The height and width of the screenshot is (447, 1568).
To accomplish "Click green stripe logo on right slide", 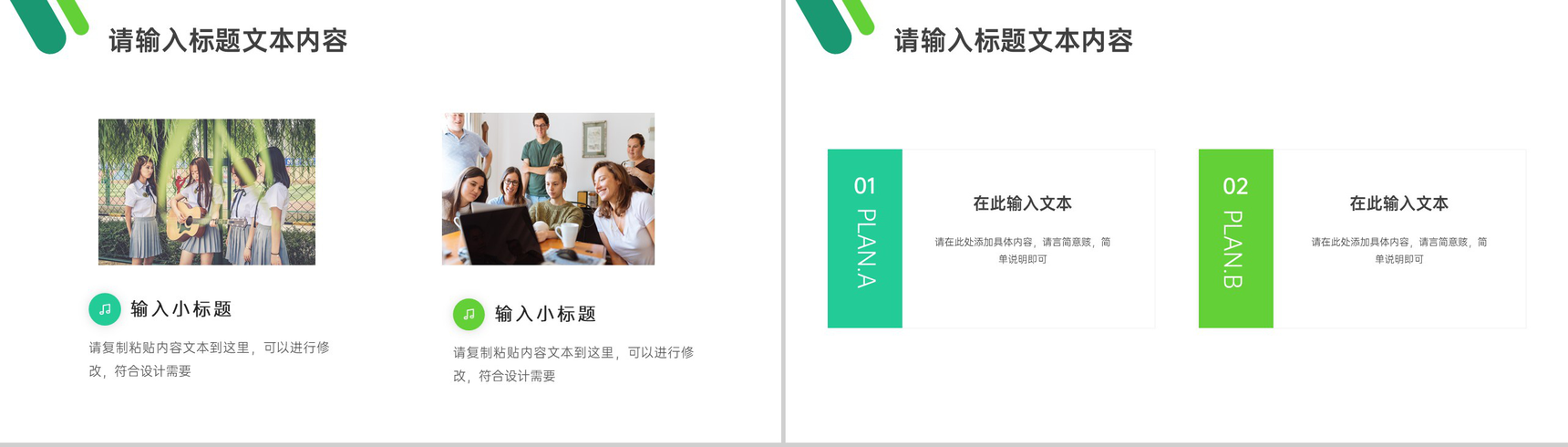I will (835, 25).
